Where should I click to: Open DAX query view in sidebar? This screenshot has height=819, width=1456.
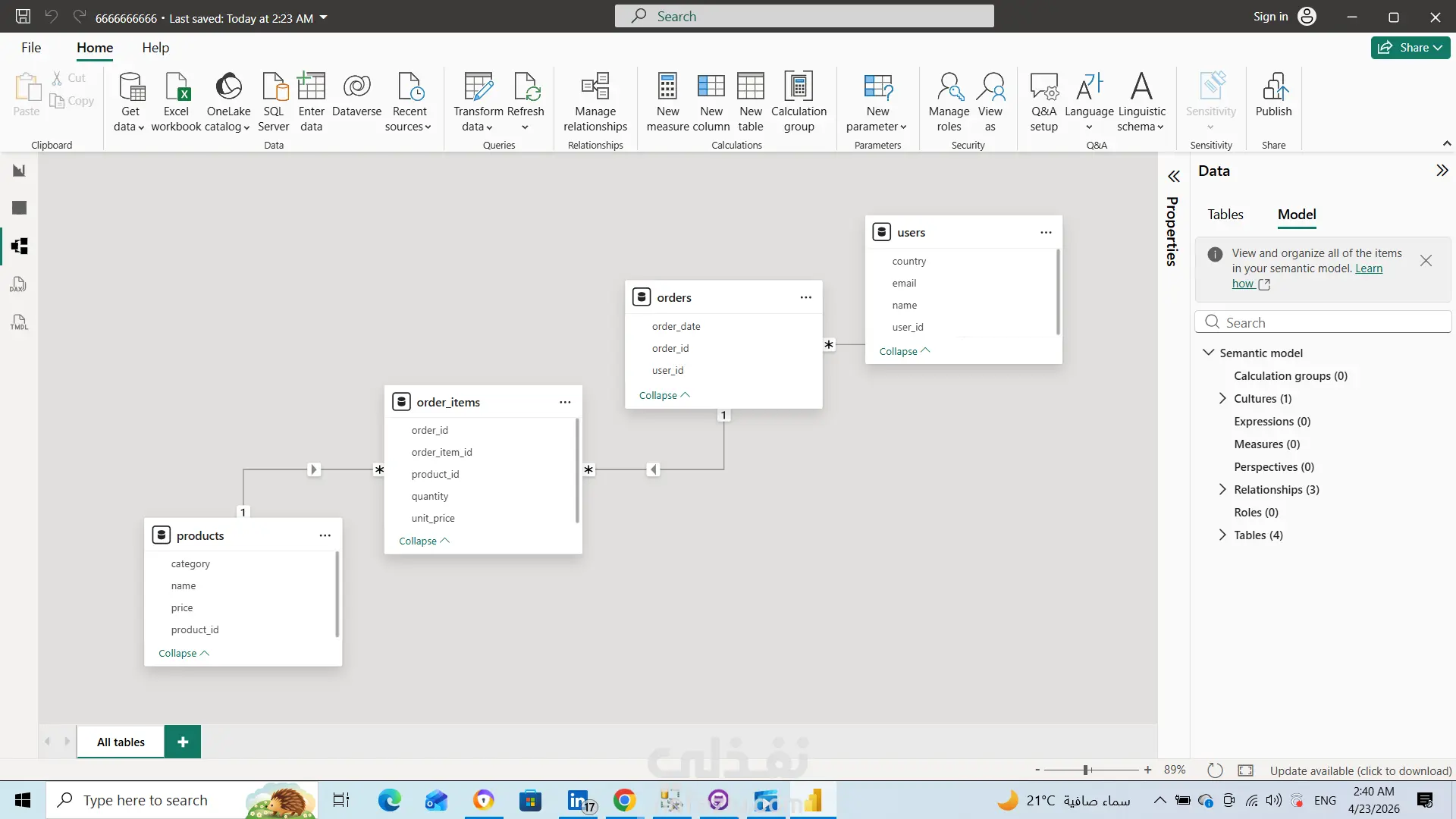19,284
